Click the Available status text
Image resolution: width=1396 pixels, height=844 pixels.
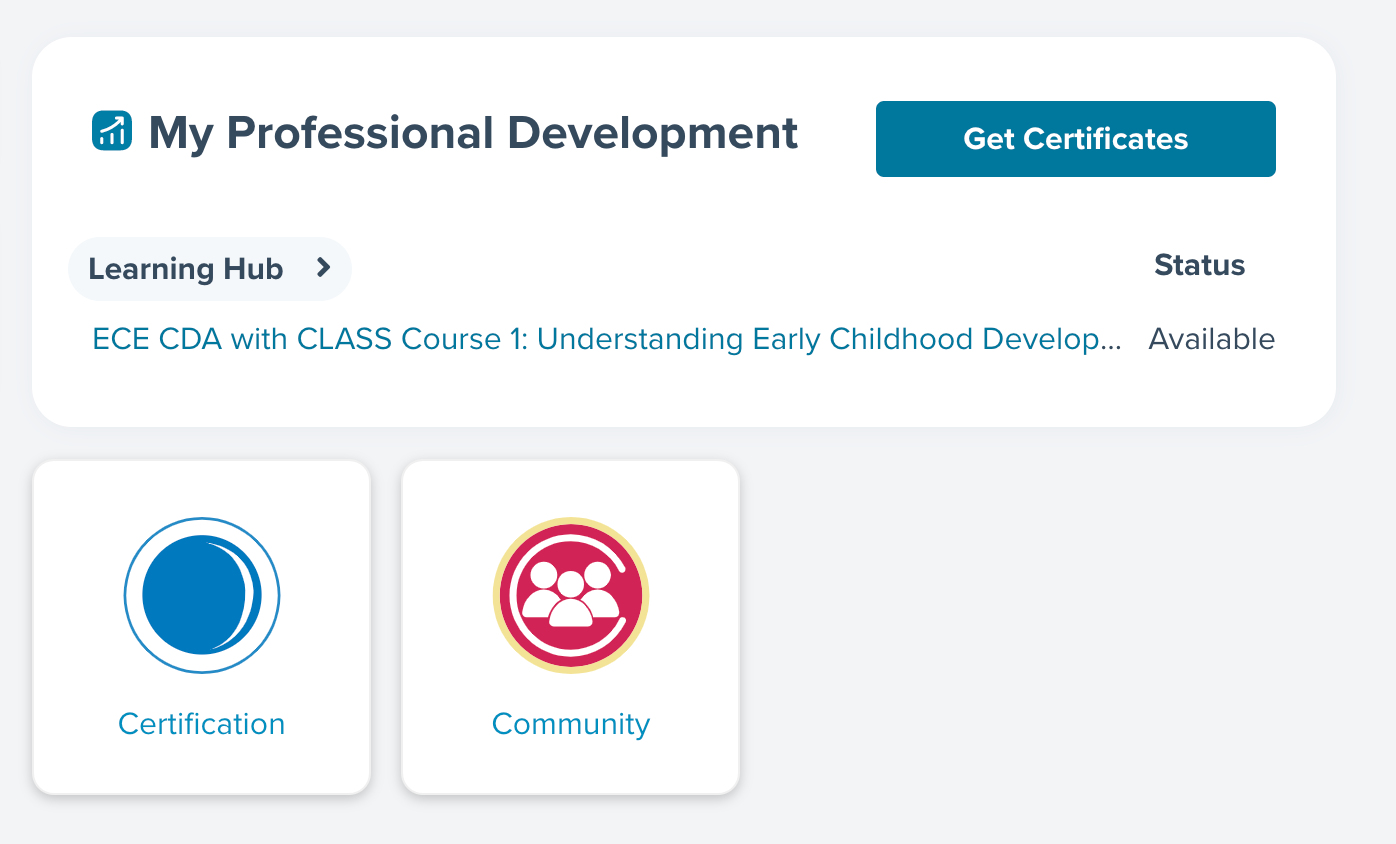click(1211, 339)
